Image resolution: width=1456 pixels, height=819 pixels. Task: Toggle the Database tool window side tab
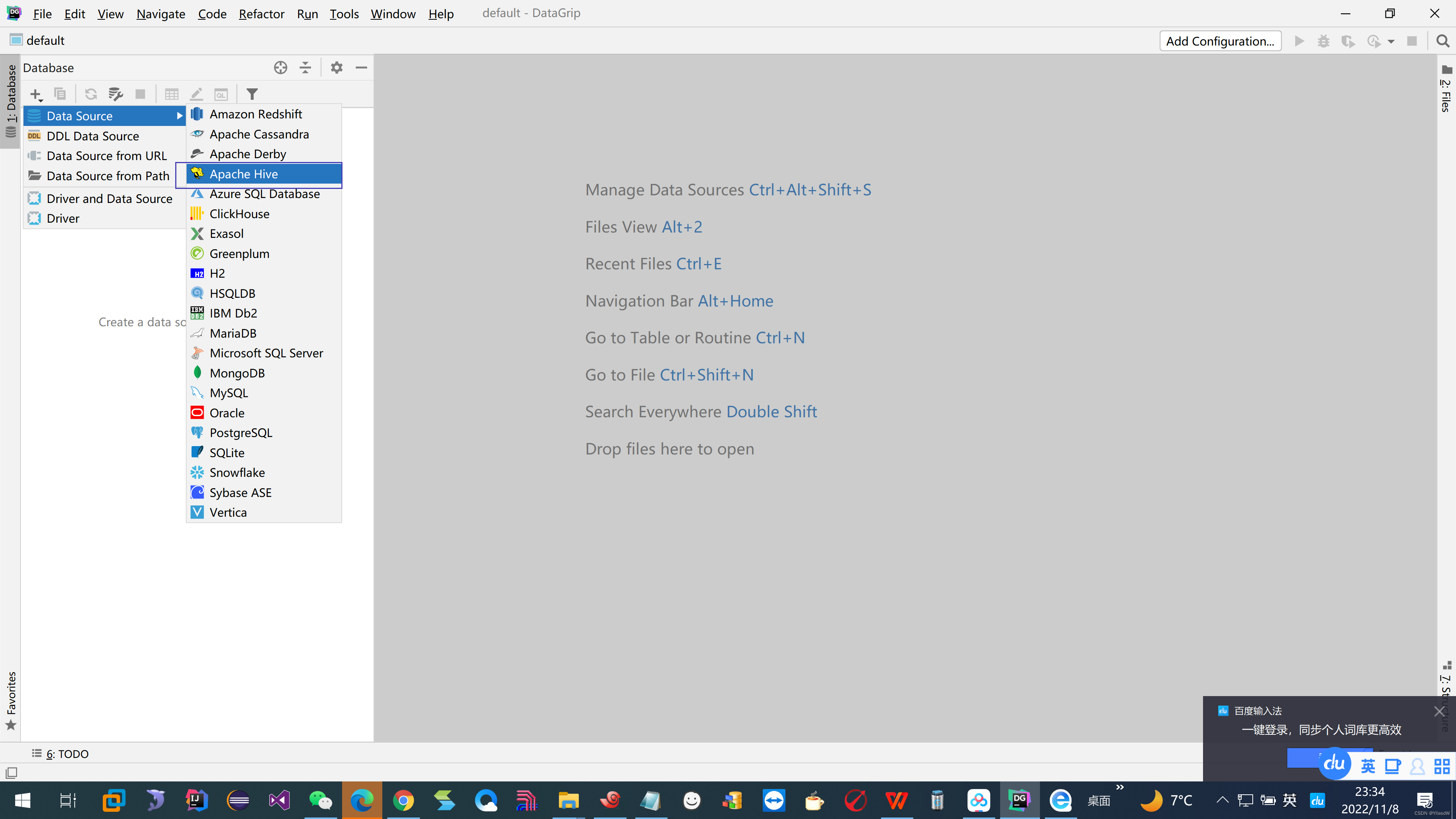(11, 99)
